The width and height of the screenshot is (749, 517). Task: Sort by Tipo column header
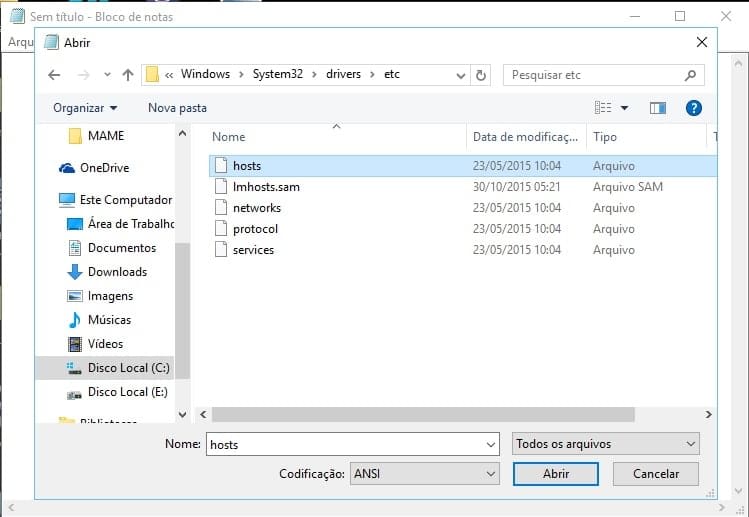coord(646,137)
